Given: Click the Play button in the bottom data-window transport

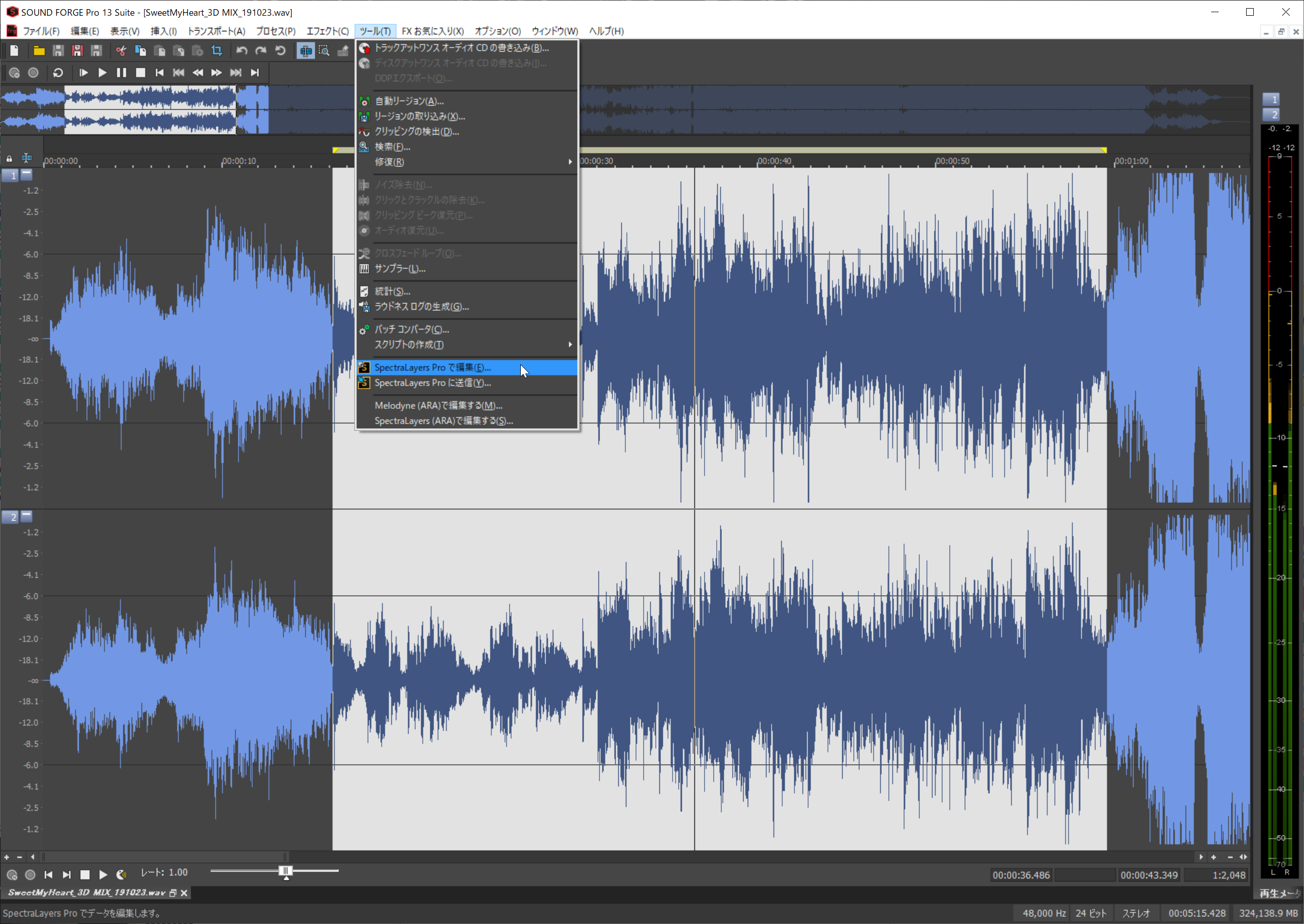Looking at the screenshot, I should (x=103, y=874).
